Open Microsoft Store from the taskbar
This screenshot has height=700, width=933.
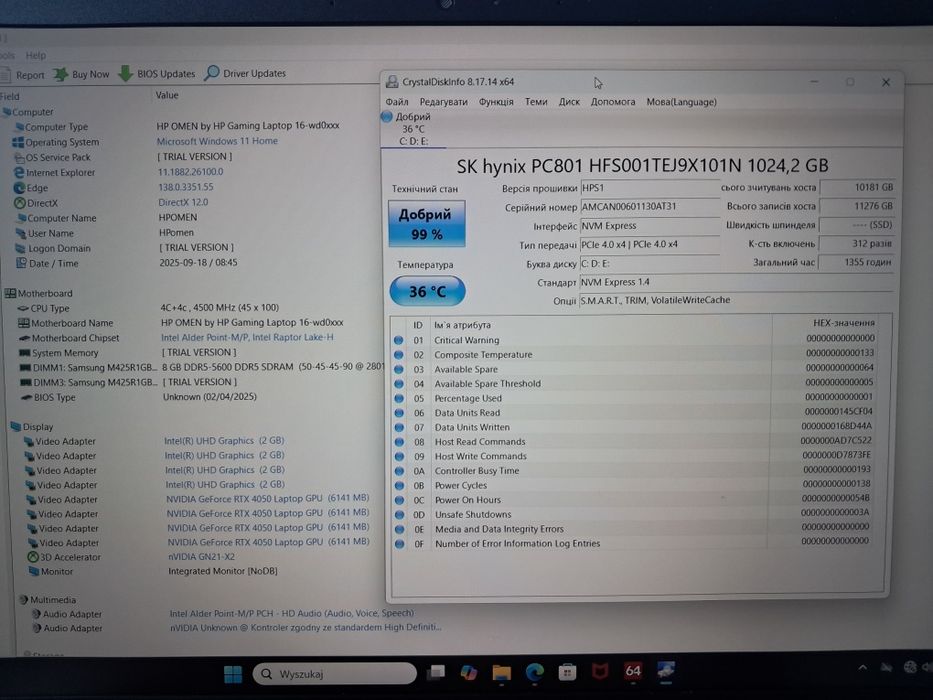567,672
